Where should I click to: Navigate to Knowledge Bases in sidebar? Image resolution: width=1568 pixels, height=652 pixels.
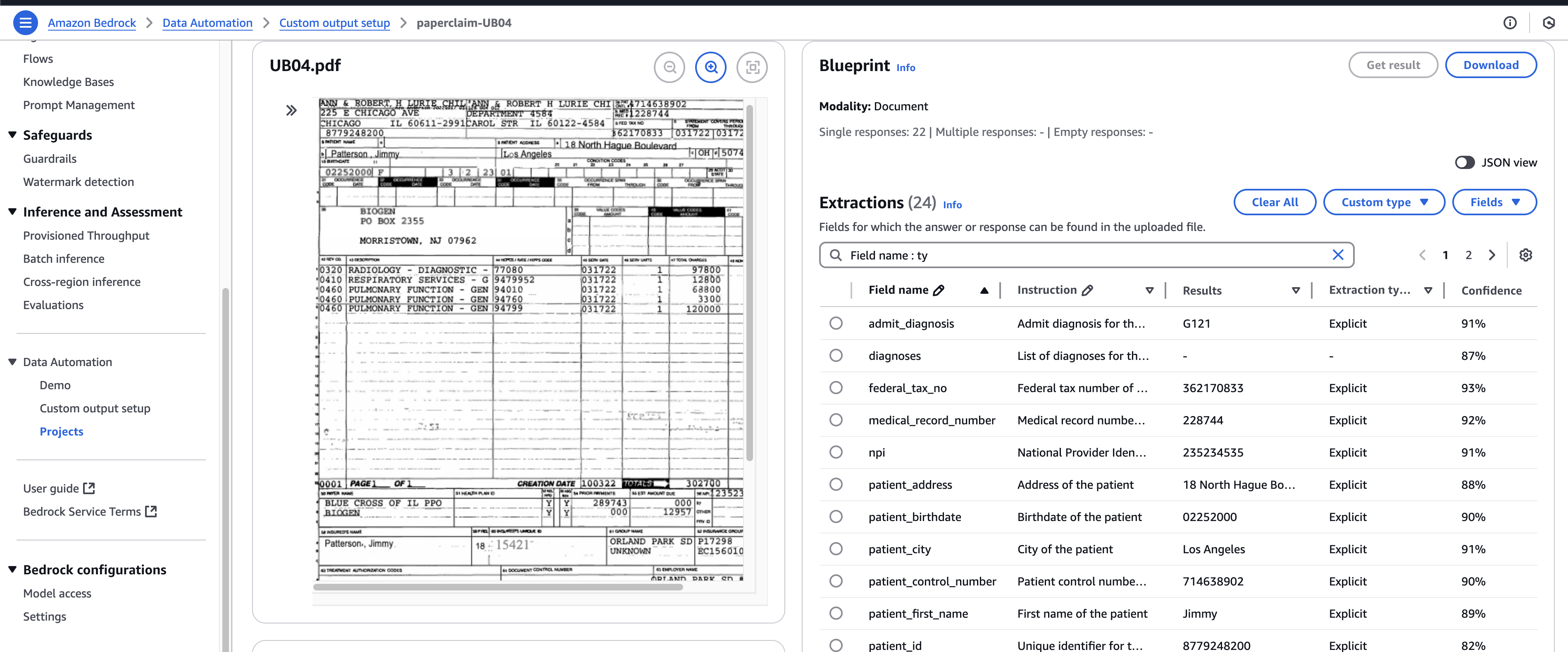68,81
